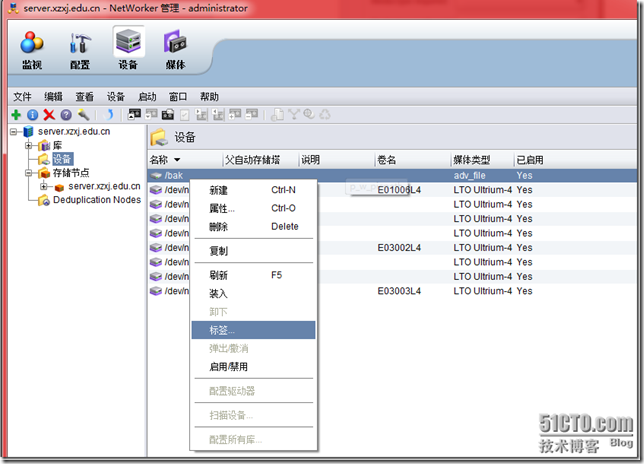
Task: Choose 刷新 from the context menu
Action: pos(253,275)
